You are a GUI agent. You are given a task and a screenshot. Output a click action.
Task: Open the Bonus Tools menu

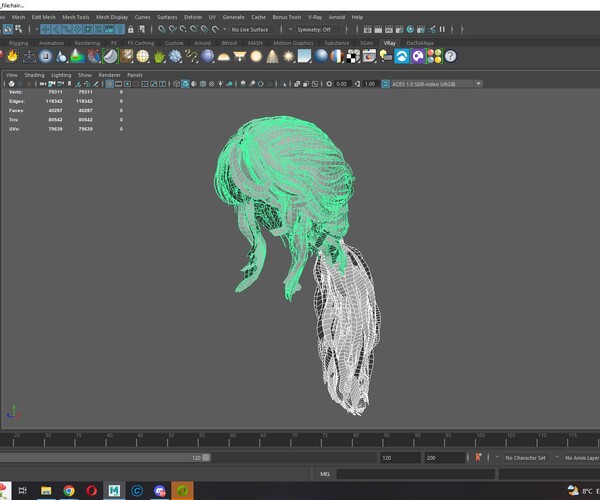coord(287,17)
